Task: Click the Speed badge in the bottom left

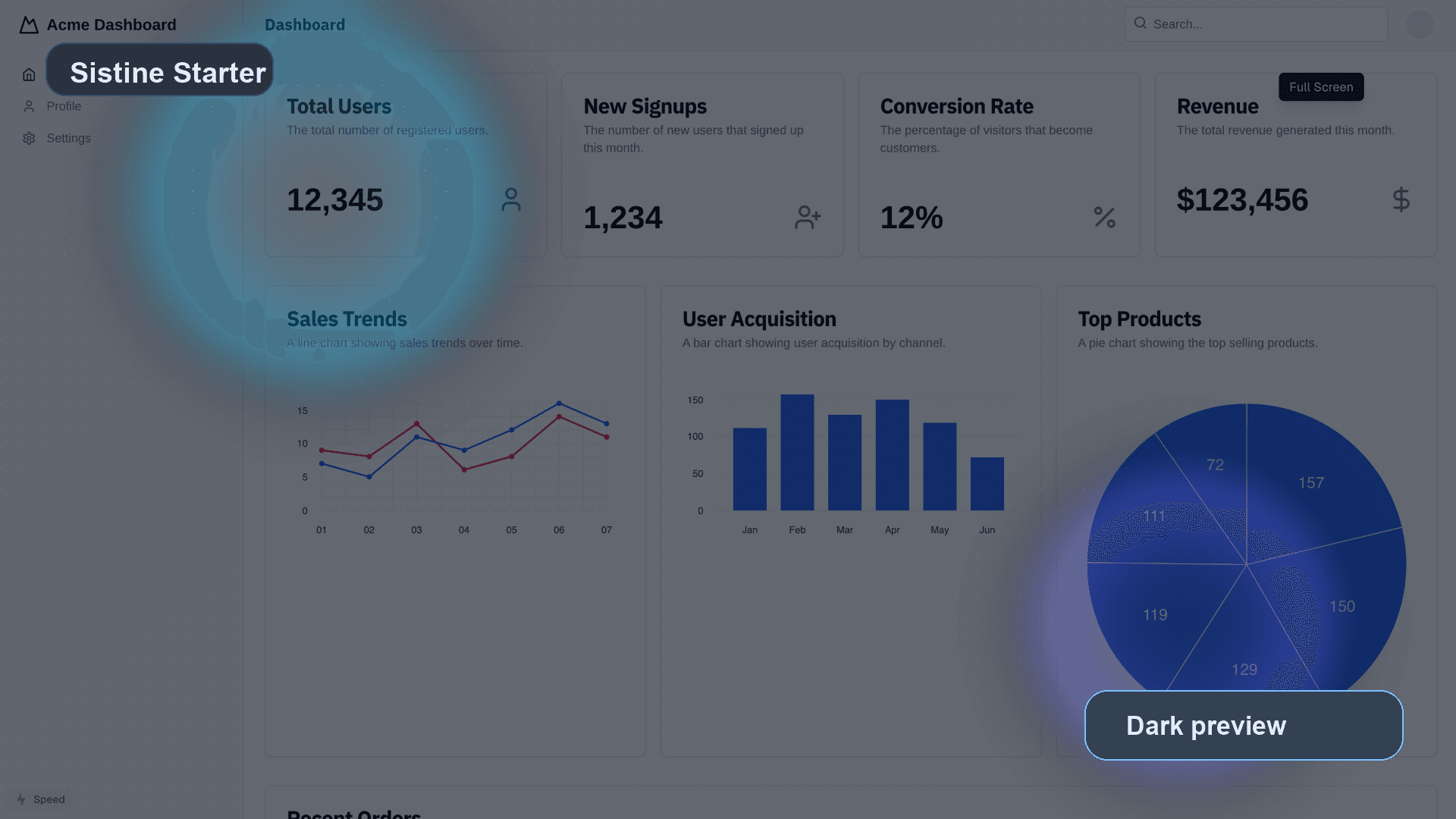Action: 41,799
